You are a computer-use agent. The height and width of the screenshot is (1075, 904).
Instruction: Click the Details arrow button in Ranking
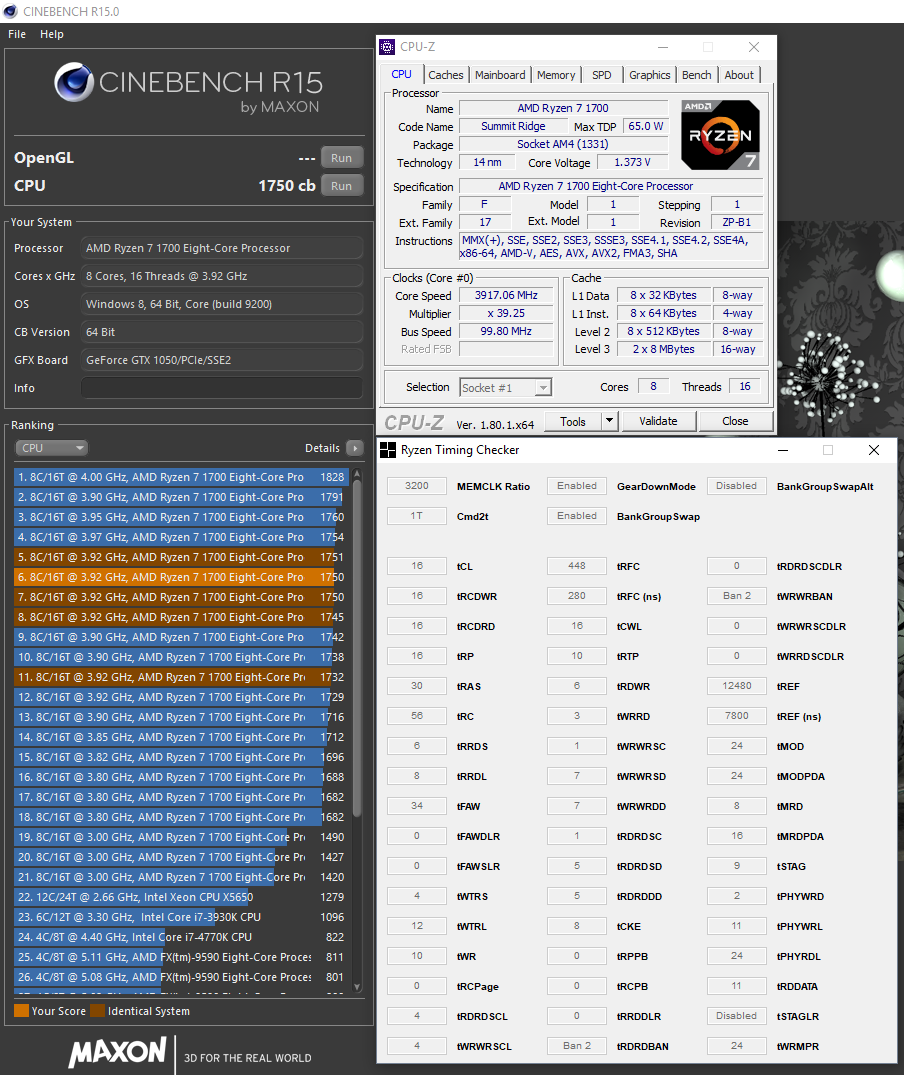(x=355, y=448)
